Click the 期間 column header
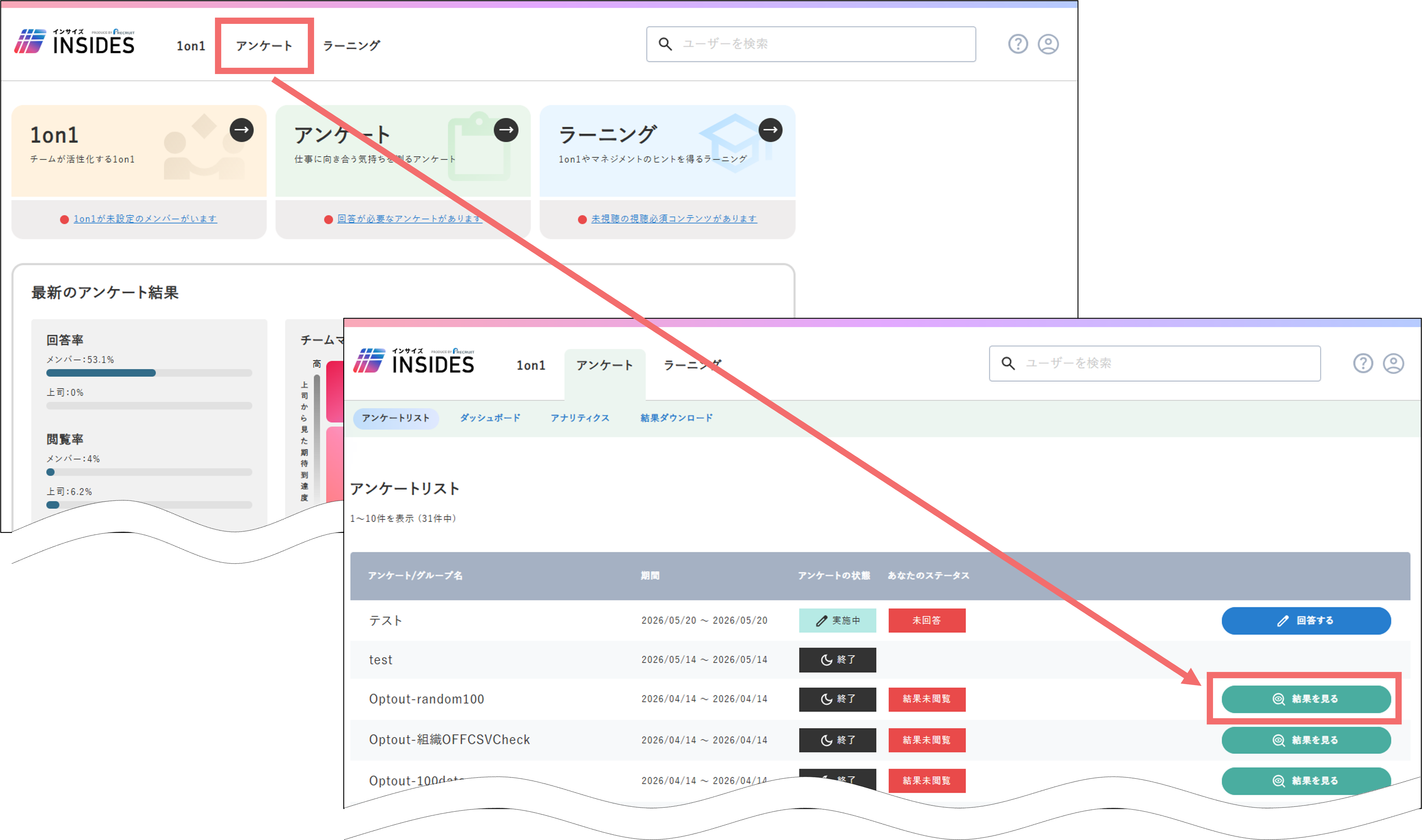Screen dimensions: 1422x840 [x=650, y=576]
